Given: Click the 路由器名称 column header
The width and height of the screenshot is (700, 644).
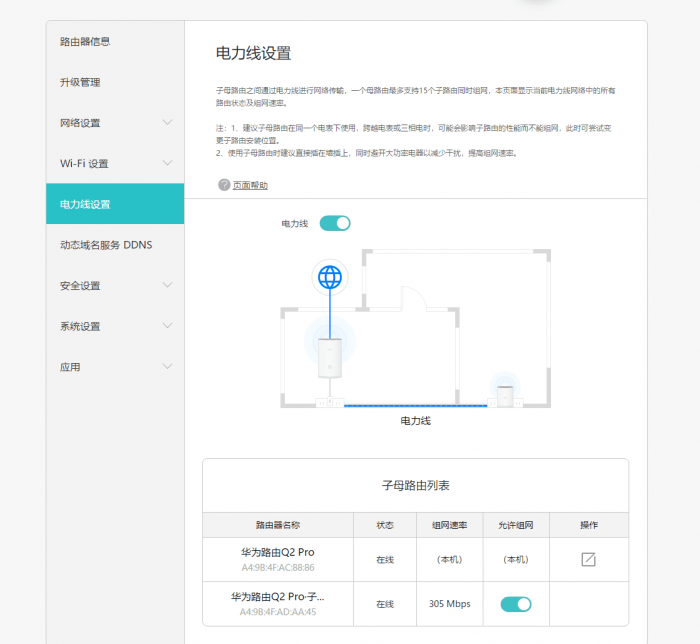Looking at the screenshot, I should tap(277, 525).
